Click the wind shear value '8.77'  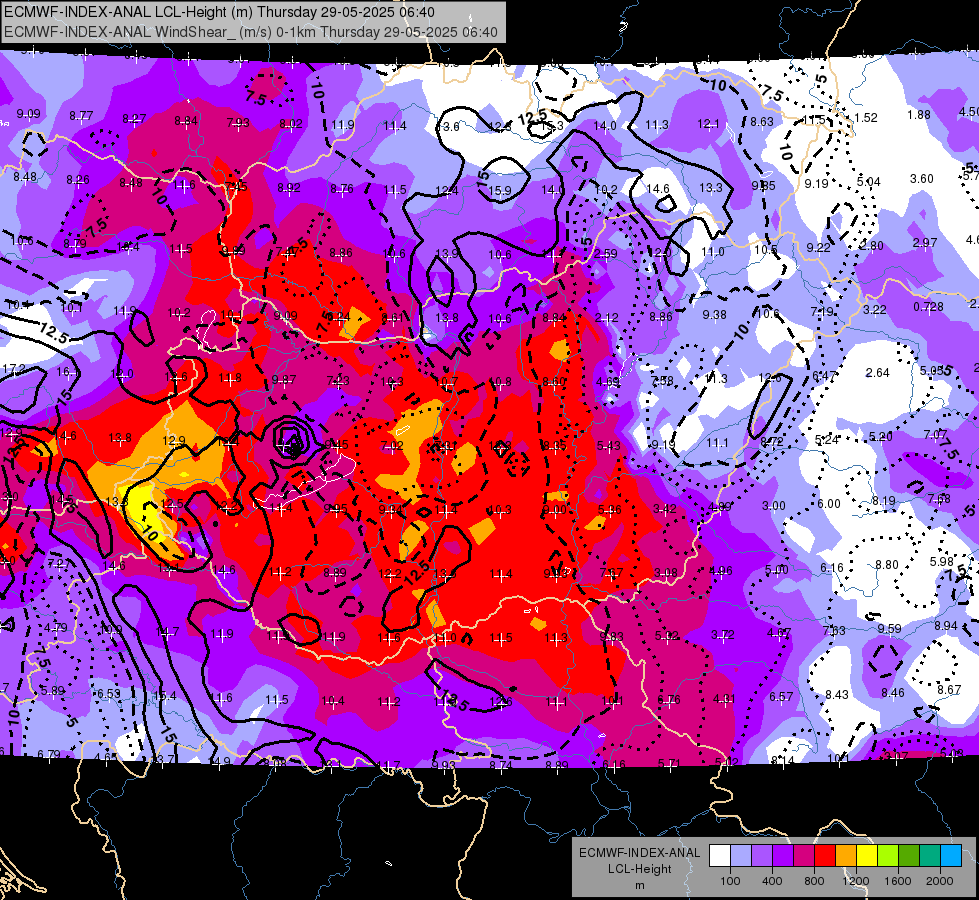81,116
